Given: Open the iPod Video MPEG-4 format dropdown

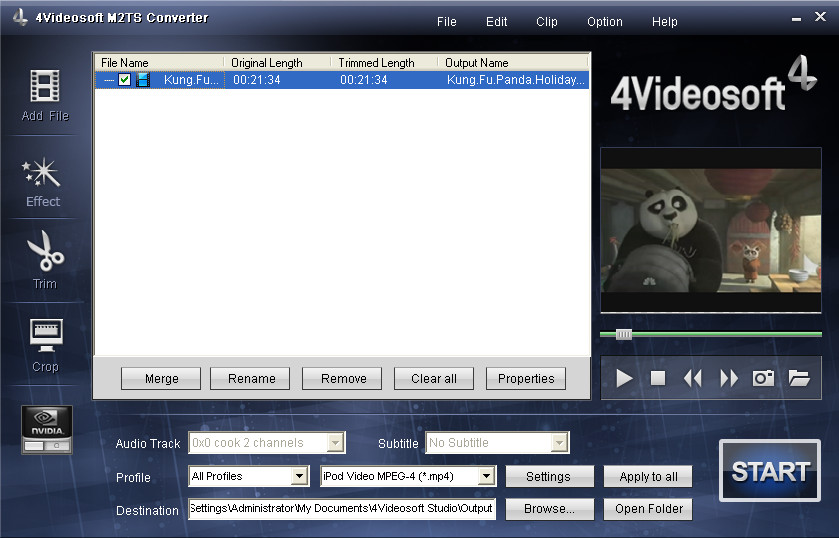Looking at the screenshot, I should click(x=487, y=477).
